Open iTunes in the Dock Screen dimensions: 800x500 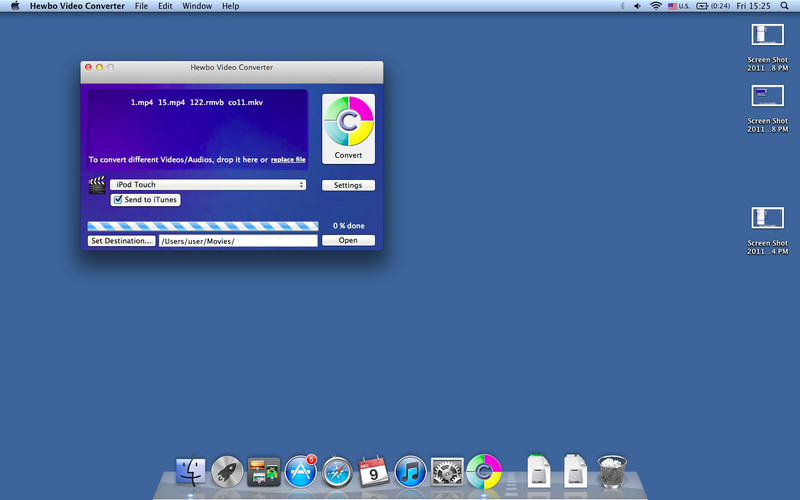410,471
